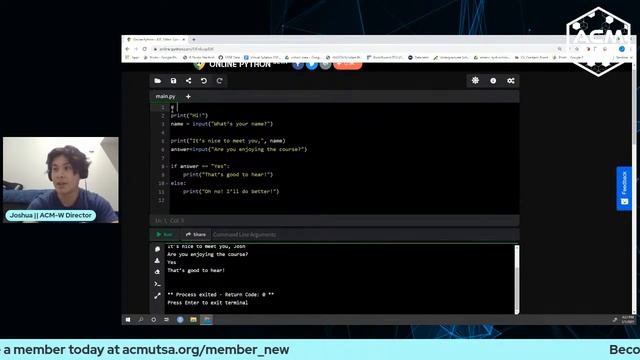Save the file with the floppy disk icon
The width and height of the screenshot is (640, 360).
click(x=173, y=81)
